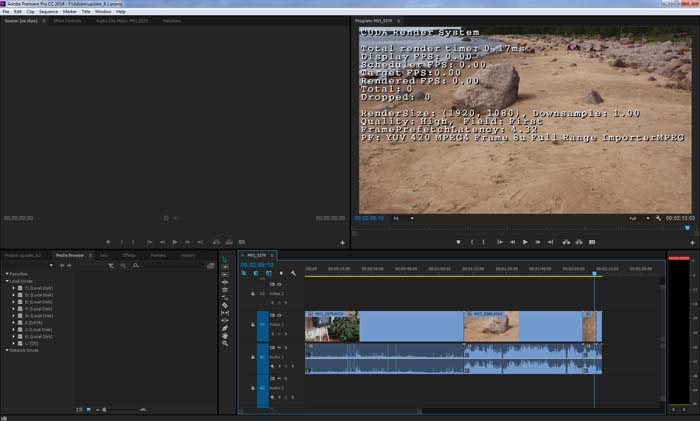The image size is (700, 421).
Task: Play the Program monitor sequence
Action: (x=525, y=242)
